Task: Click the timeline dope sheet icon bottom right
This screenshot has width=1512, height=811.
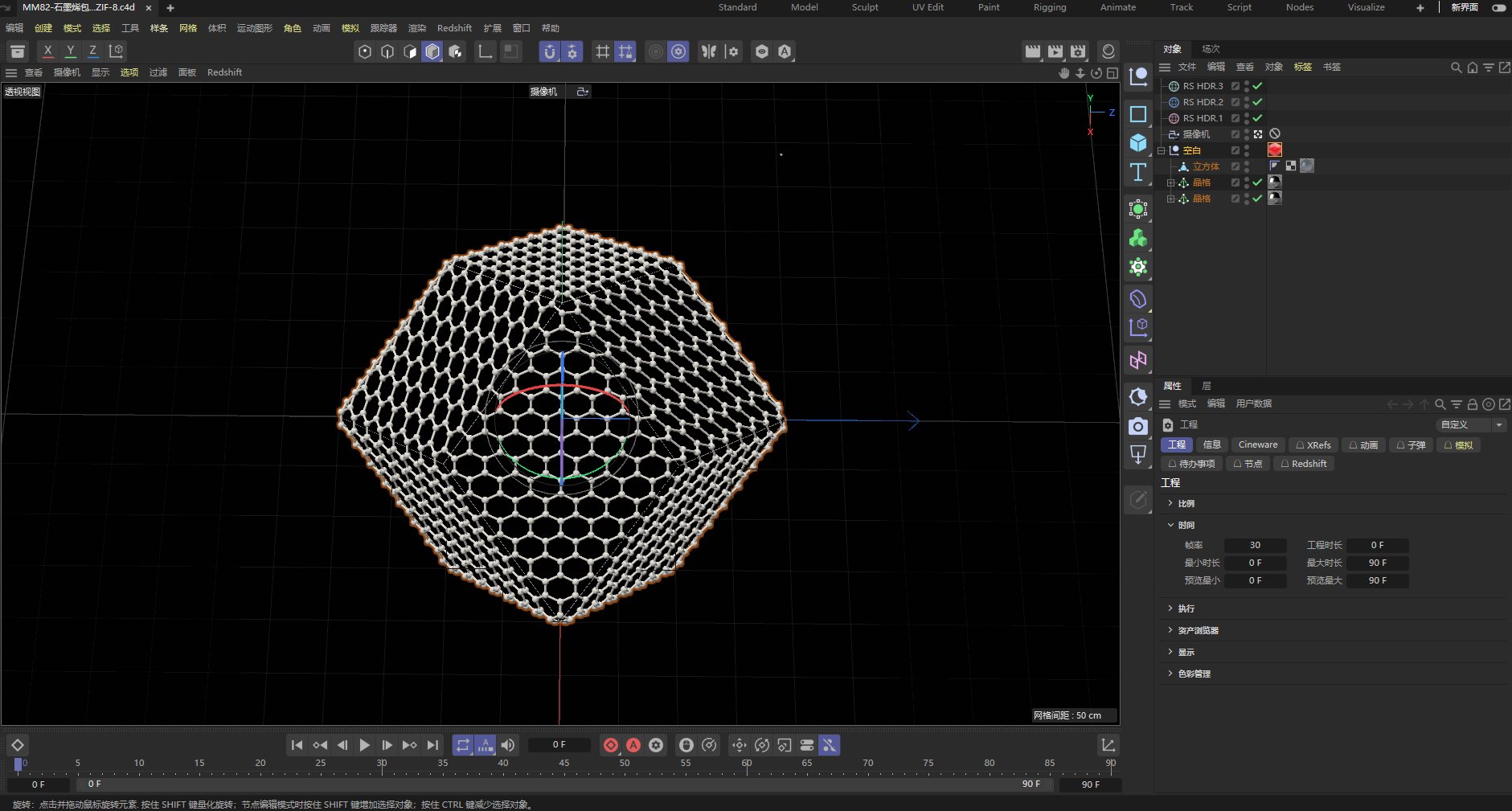Action: pos(1108,745)
